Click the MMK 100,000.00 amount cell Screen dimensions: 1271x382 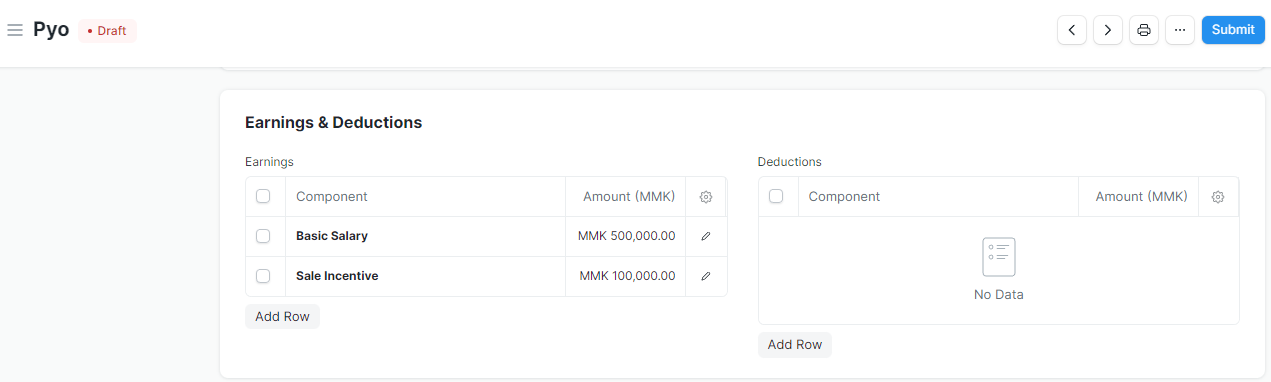tap(626, 276)
